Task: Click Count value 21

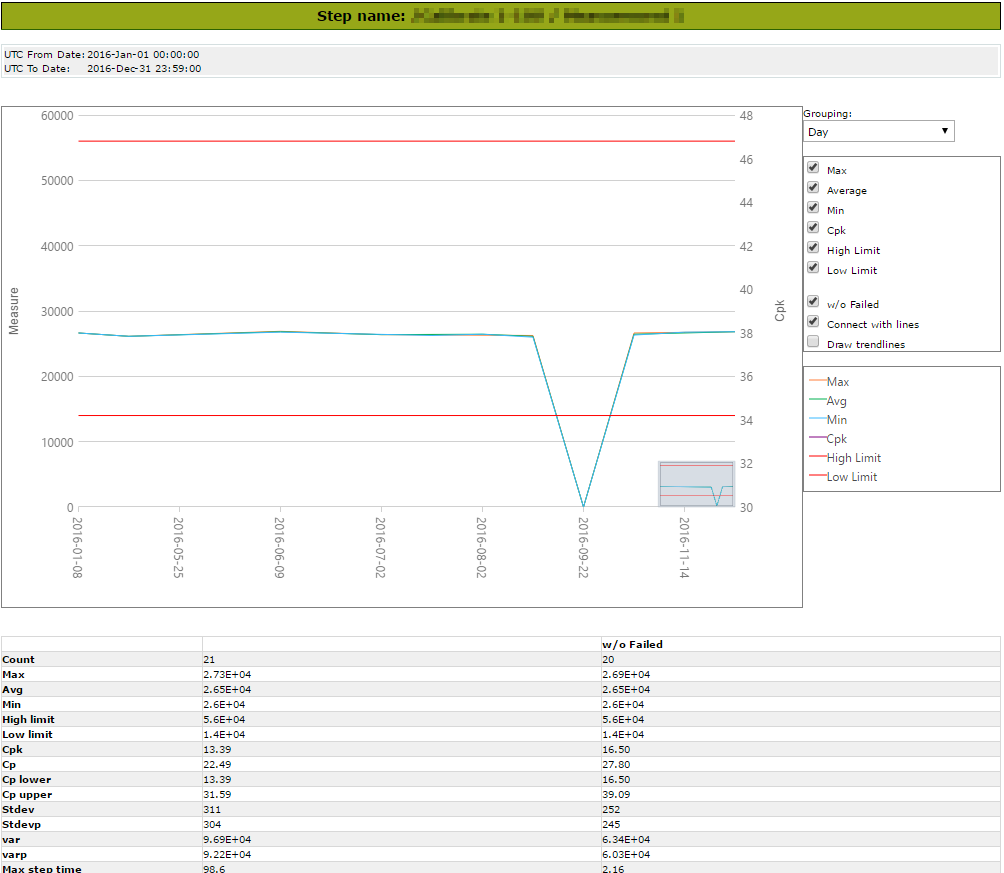Action: click(x=209, y=660)
